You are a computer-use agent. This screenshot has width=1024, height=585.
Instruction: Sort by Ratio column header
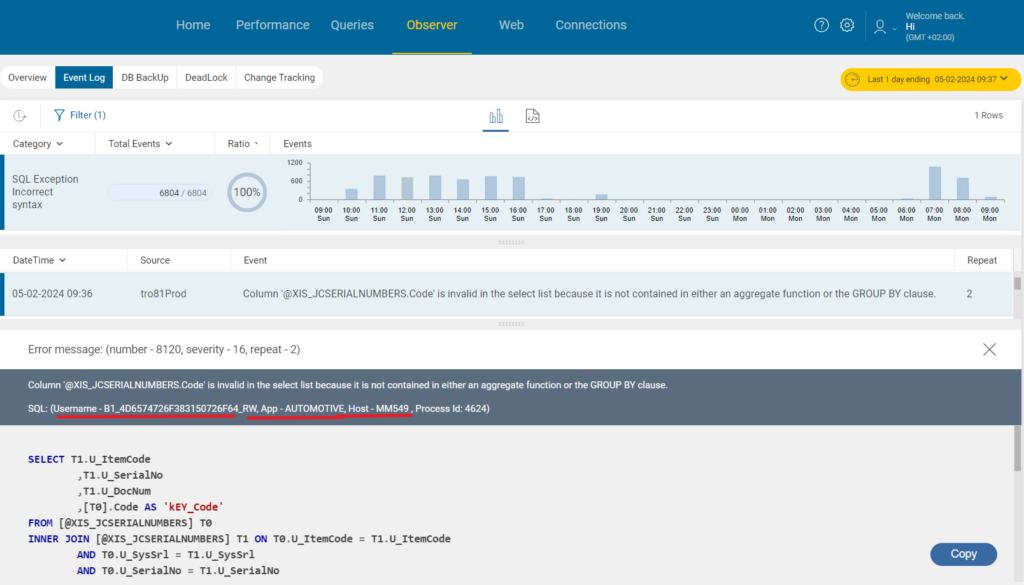click(x=242, y=144)
